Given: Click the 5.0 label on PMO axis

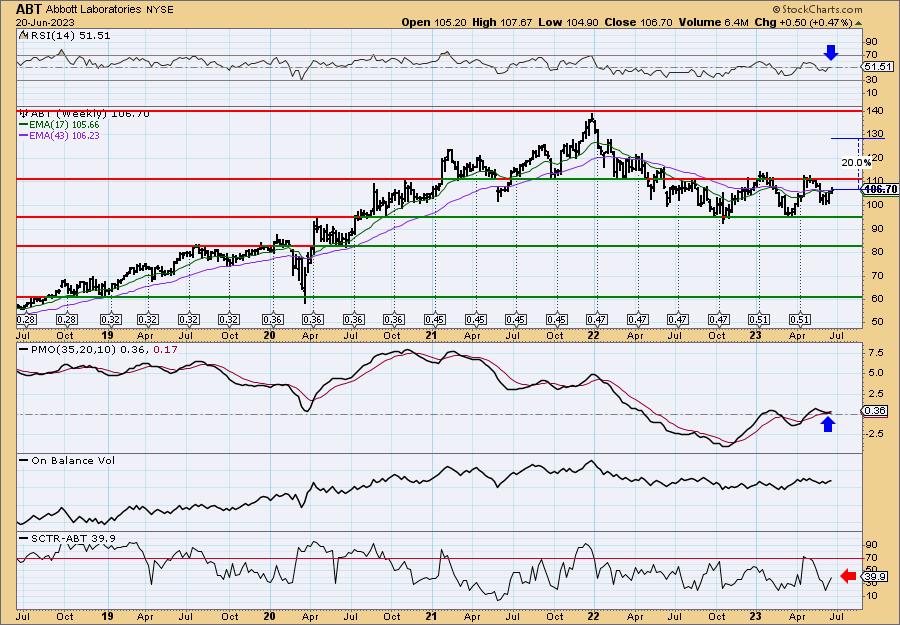Looking at the screenshot, I should [876, 372].
